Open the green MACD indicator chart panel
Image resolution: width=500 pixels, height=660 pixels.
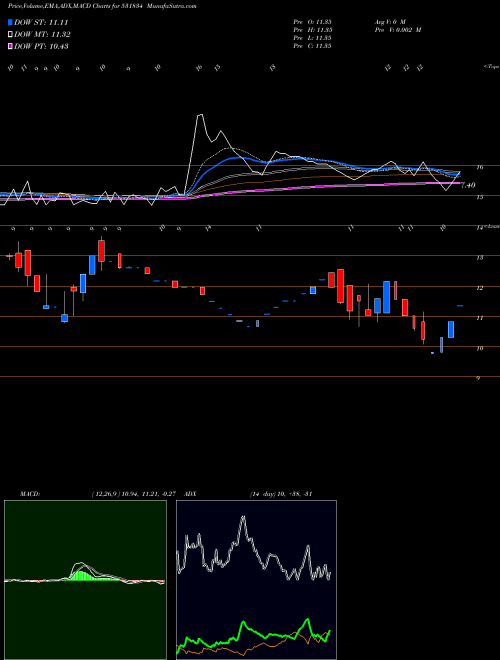(85, 580)
